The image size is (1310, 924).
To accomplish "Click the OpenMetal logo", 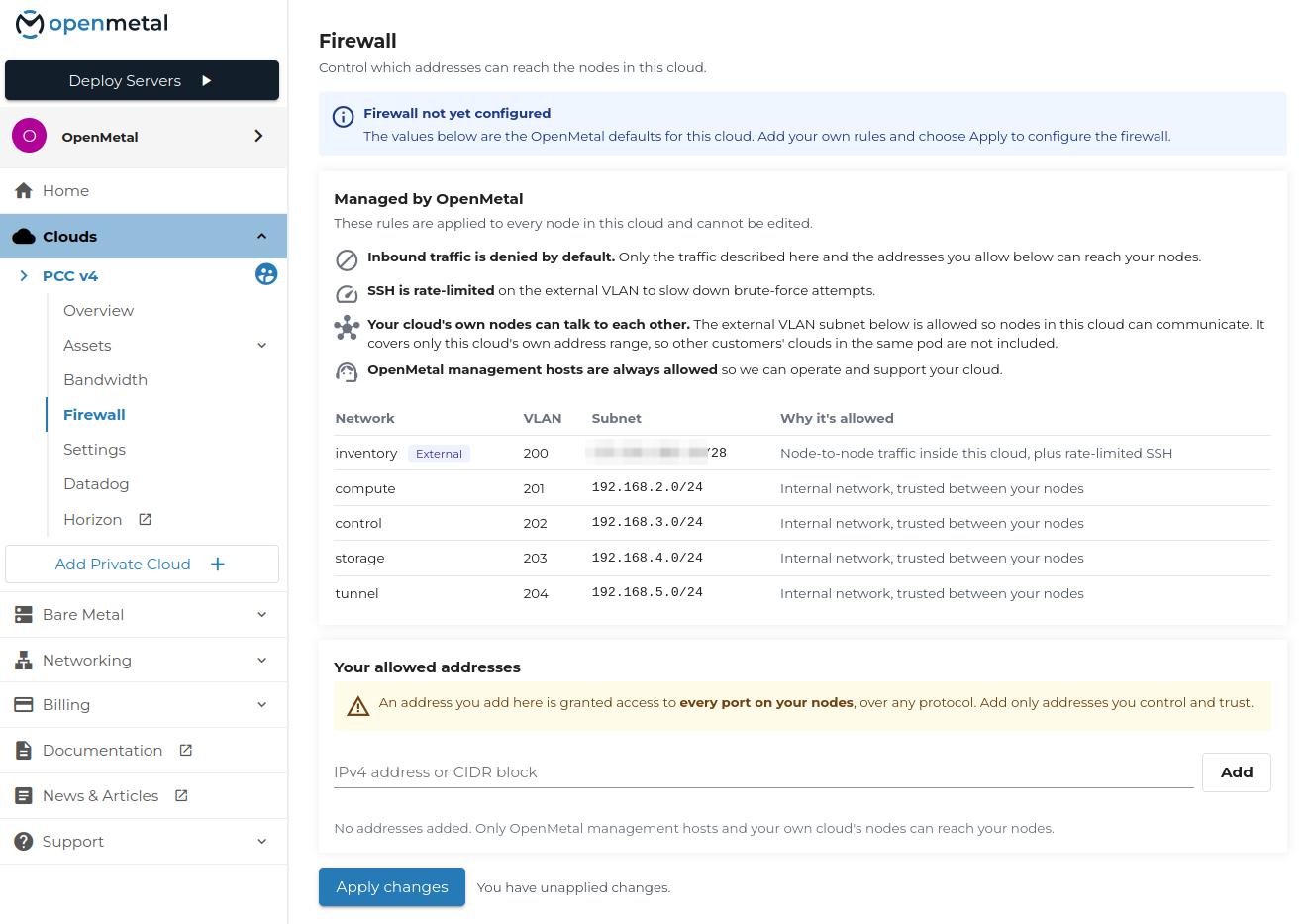I will pos(92,24).
